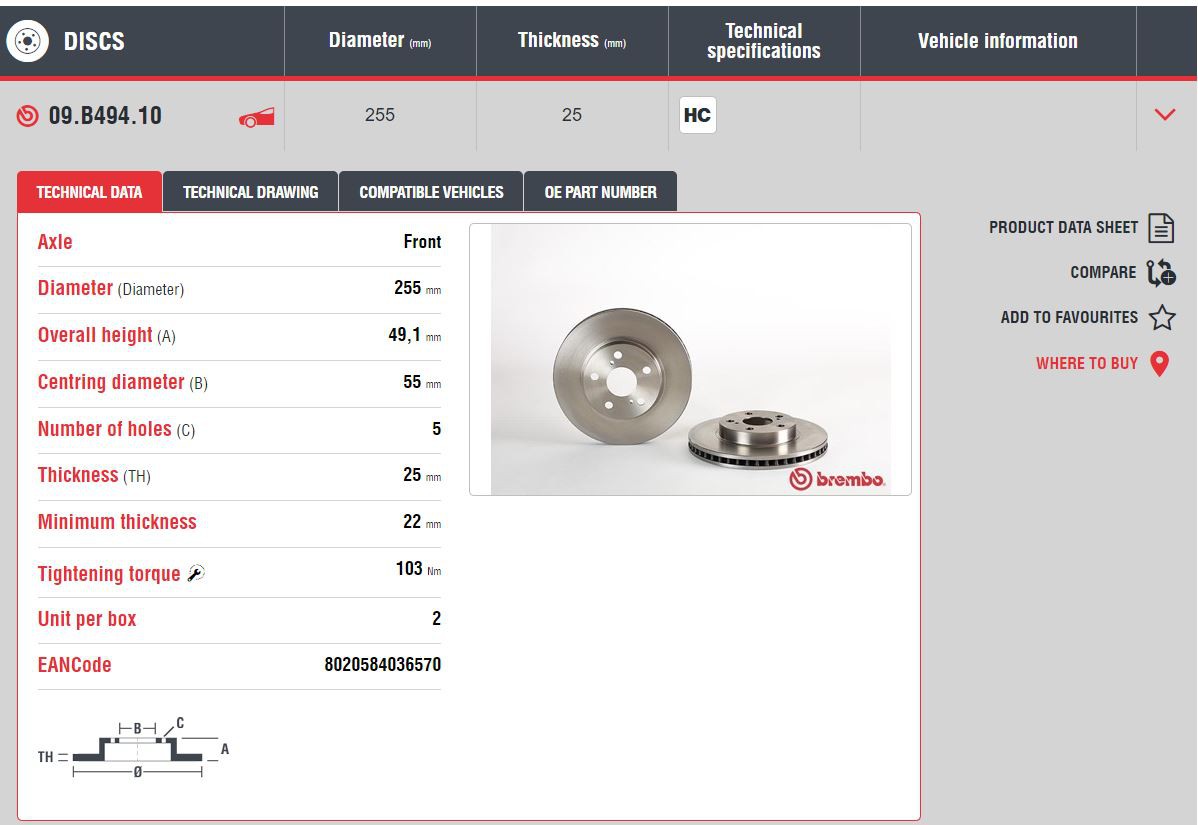Click the Add To Favourites text
Viewport: 1198px width, 825px height.
[x=1068, y=318]
